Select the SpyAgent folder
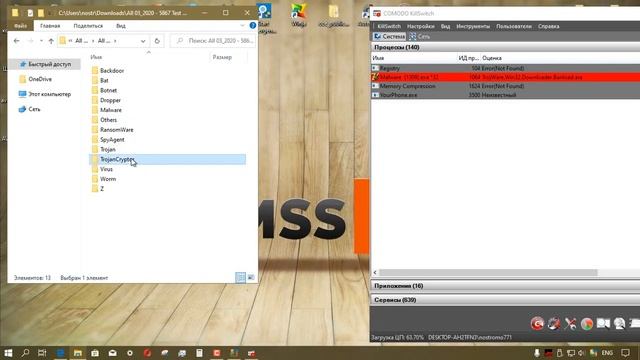 pos(108,140)
